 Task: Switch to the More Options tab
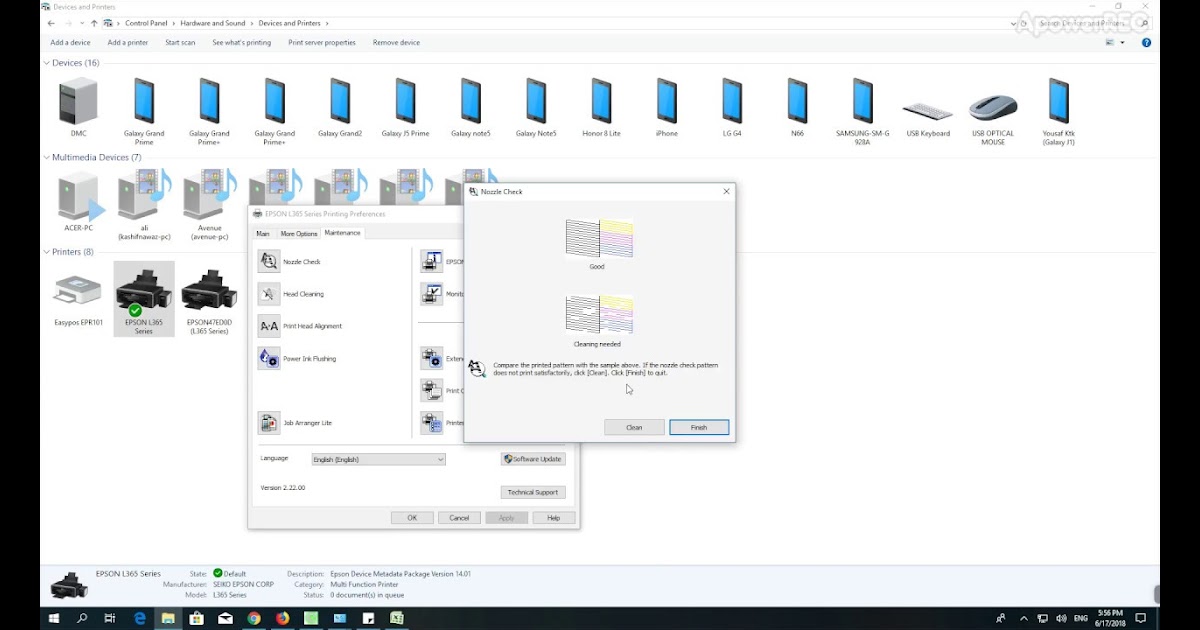pos(299,233)
